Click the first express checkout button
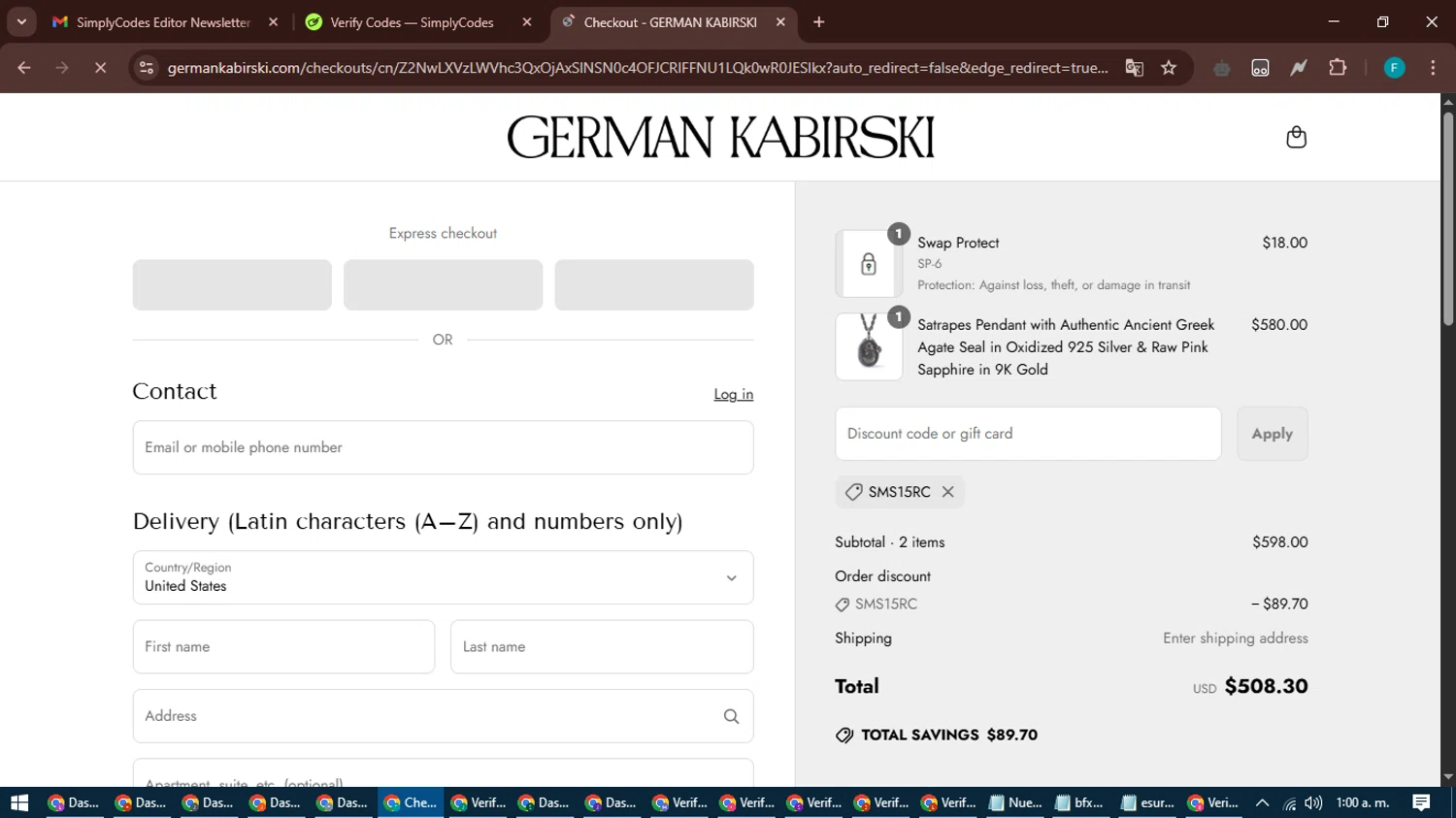Viewport: 1456px width, 818px height. coord(232,284)
